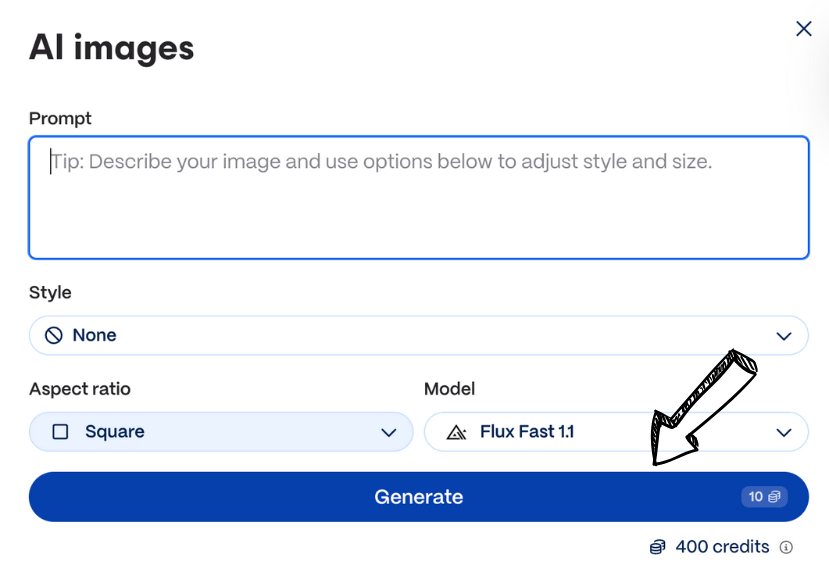Image resolution: width=829 pixels, height=574 pixels.
Task: Expand the Model field chevron arrow
Action: tap(783, 432)
